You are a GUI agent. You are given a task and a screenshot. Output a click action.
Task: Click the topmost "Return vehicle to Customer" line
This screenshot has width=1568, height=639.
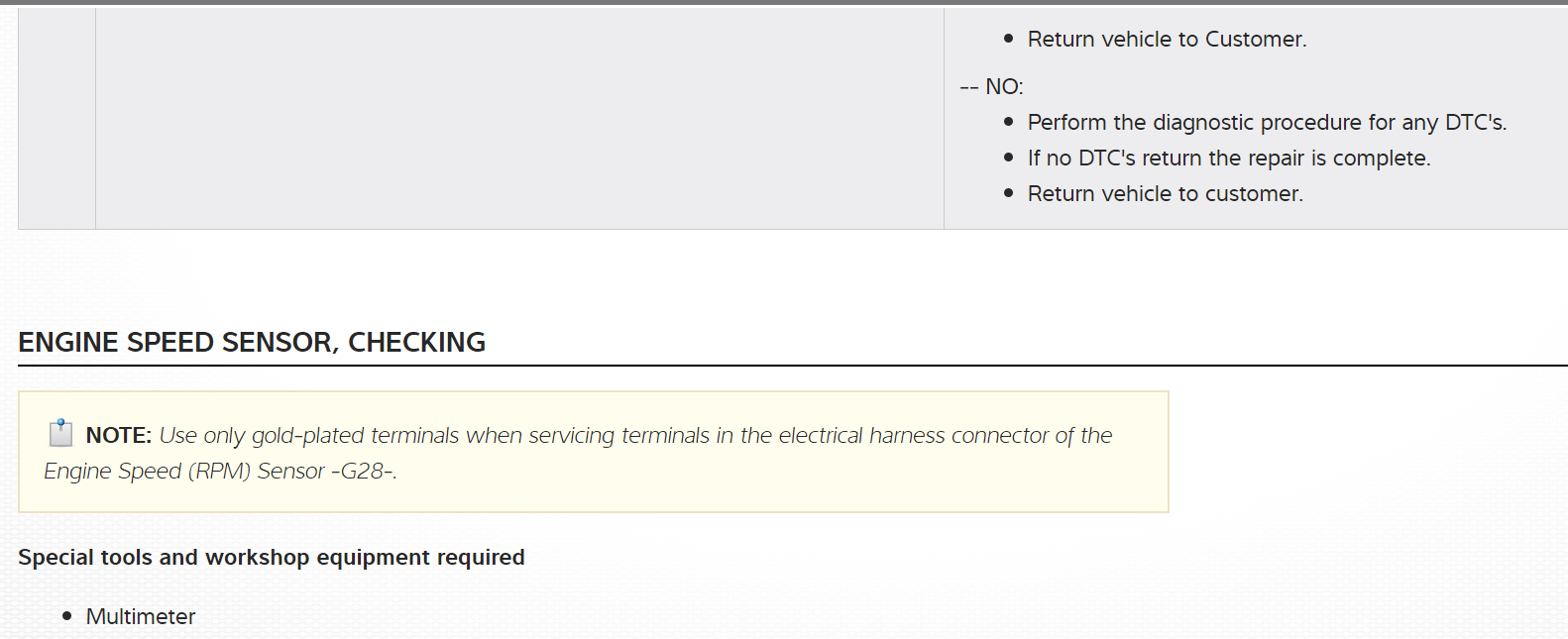click(1167, 40)
